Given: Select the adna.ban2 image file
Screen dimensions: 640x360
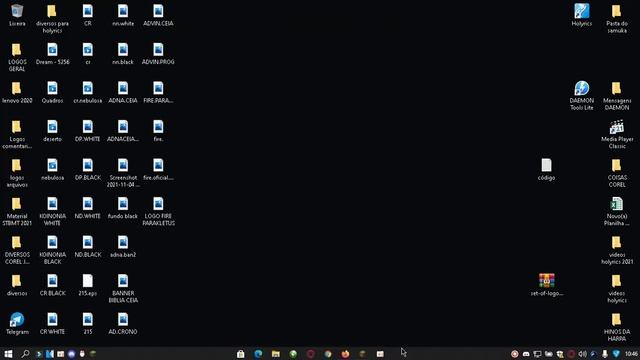Looking at the screenshot, I should 123,247.
